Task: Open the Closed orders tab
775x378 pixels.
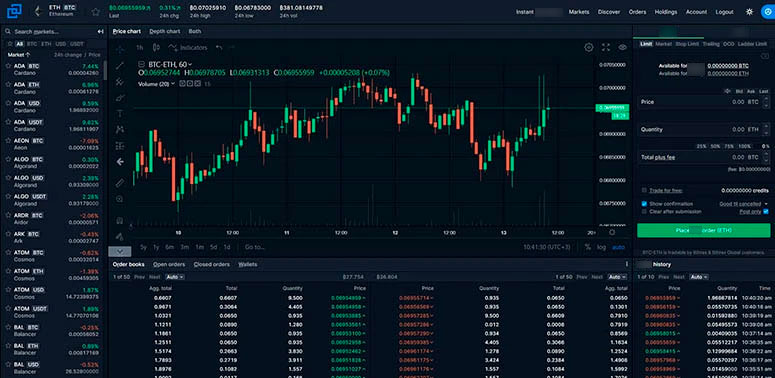Action: click(212, 264)
